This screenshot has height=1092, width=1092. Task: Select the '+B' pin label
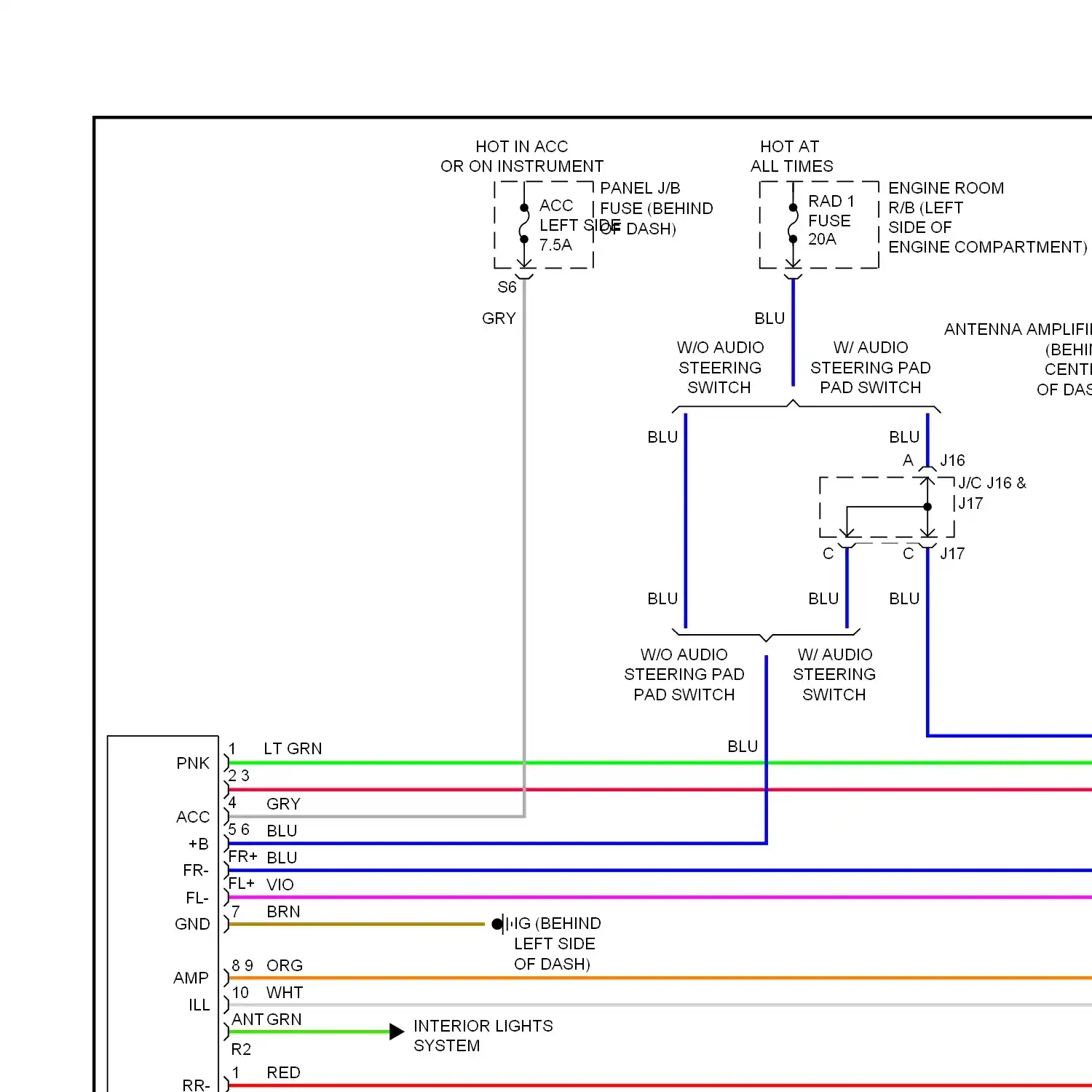[199, 844]
